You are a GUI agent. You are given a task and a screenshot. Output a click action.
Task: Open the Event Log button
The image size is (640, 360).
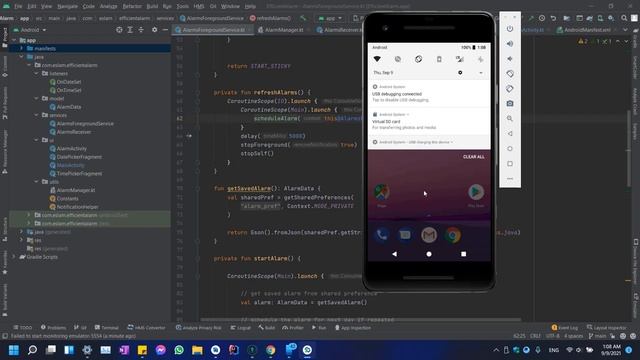[x=564, y=327]
